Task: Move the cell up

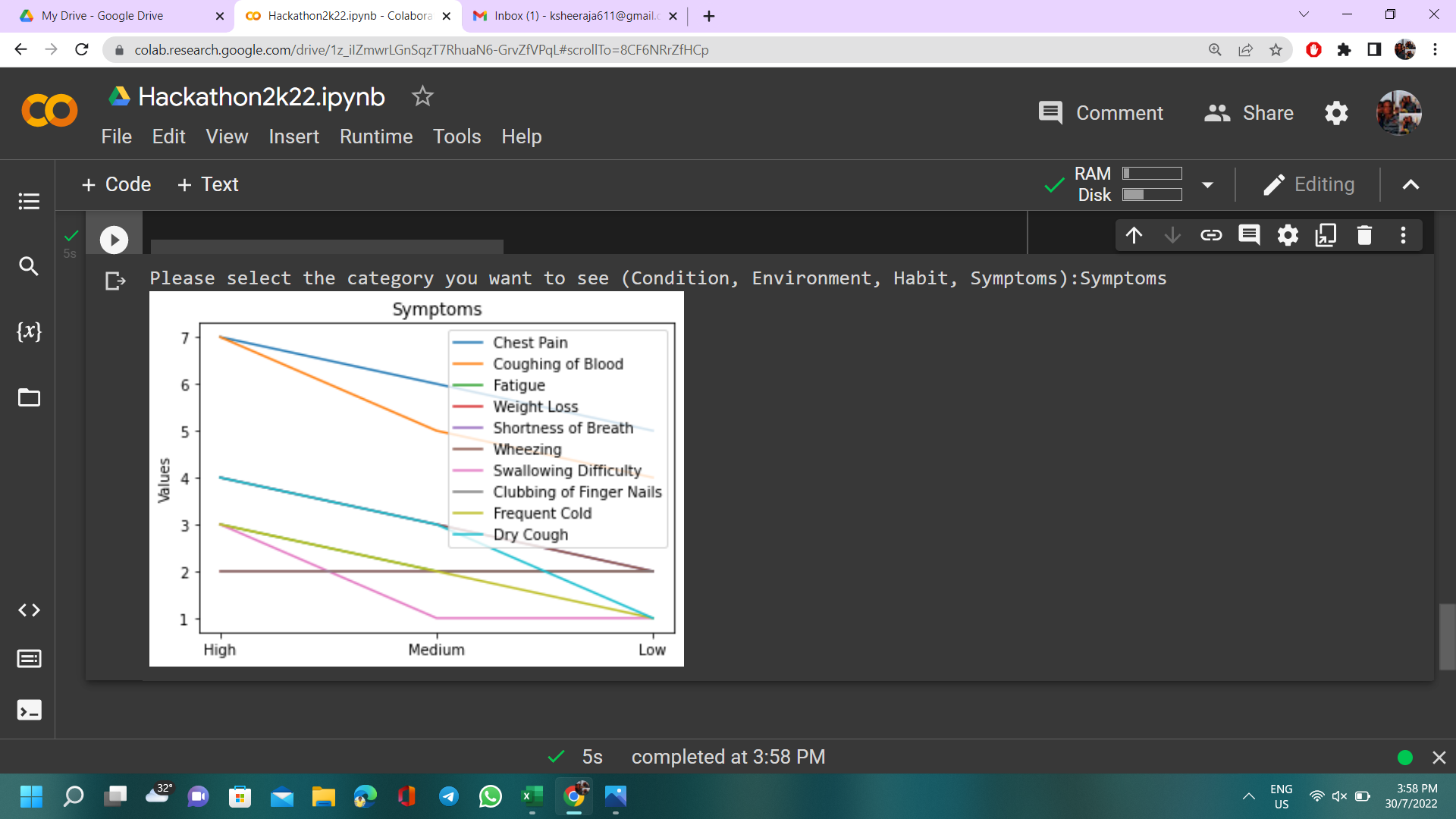Action: coord(1134,235)
